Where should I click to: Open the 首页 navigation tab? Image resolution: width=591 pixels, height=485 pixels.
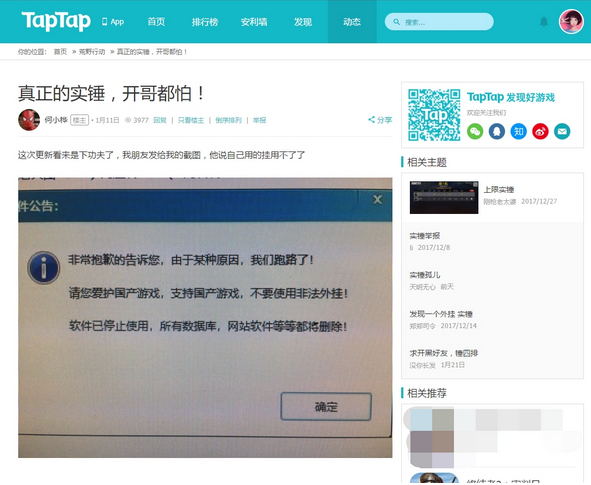(x=156, y=22)
